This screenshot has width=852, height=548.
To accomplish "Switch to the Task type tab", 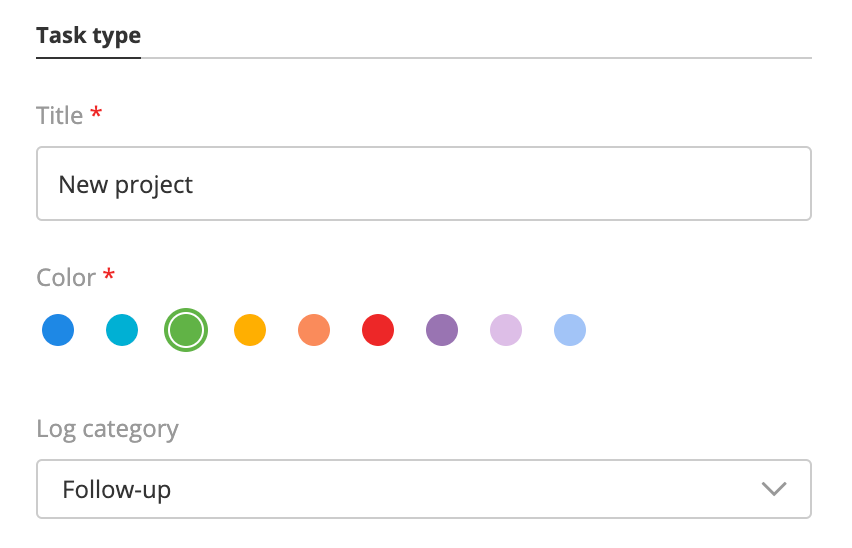I will 88,37.
